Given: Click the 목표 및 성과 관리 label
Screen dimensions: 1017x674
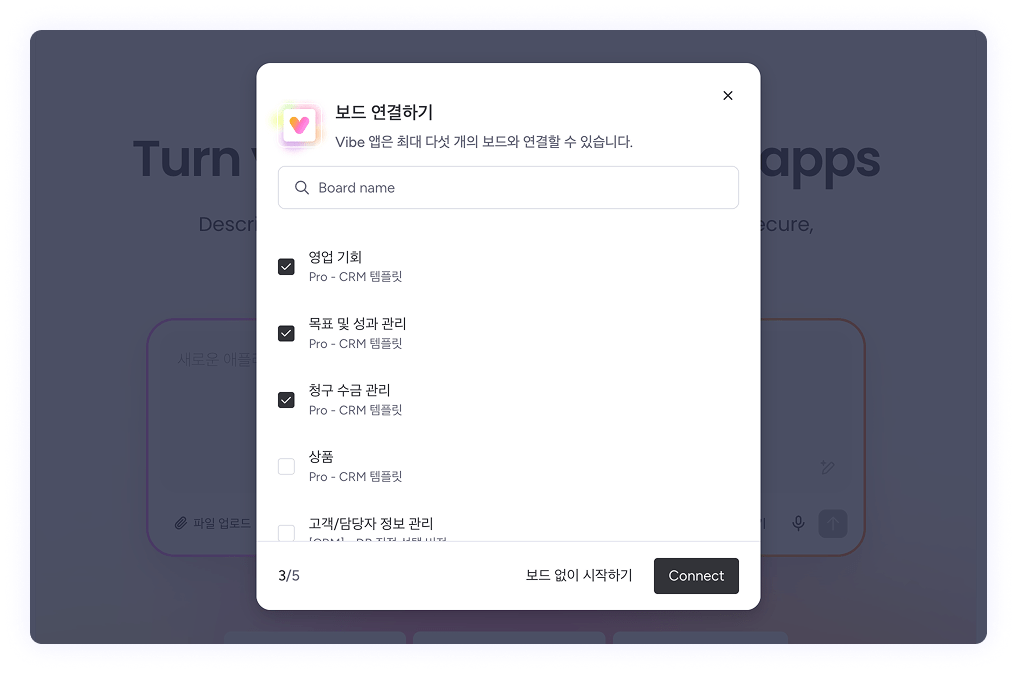Looking at the screenshot, I should tap(357, 323).
